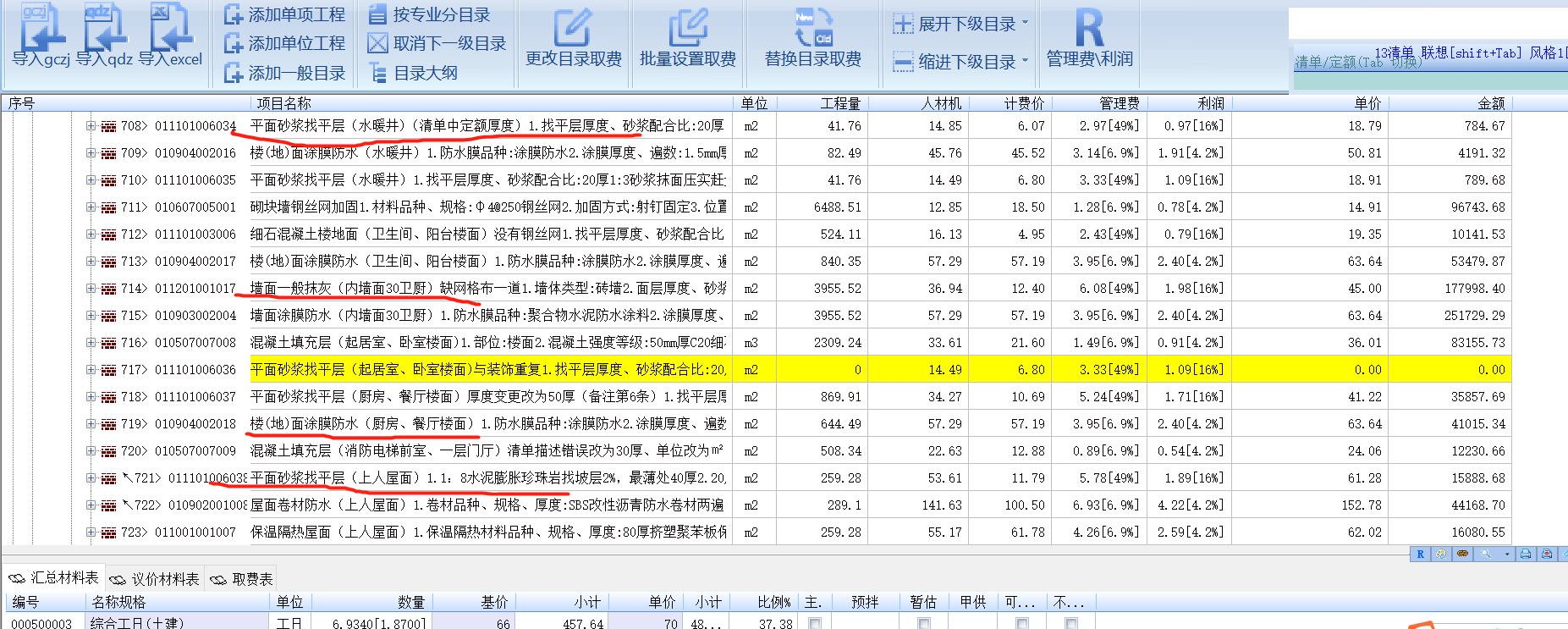Expand row 717 with its plus box
Image resolution: width=1568 pixels, height=629 pixels.
tap(91, 369)
